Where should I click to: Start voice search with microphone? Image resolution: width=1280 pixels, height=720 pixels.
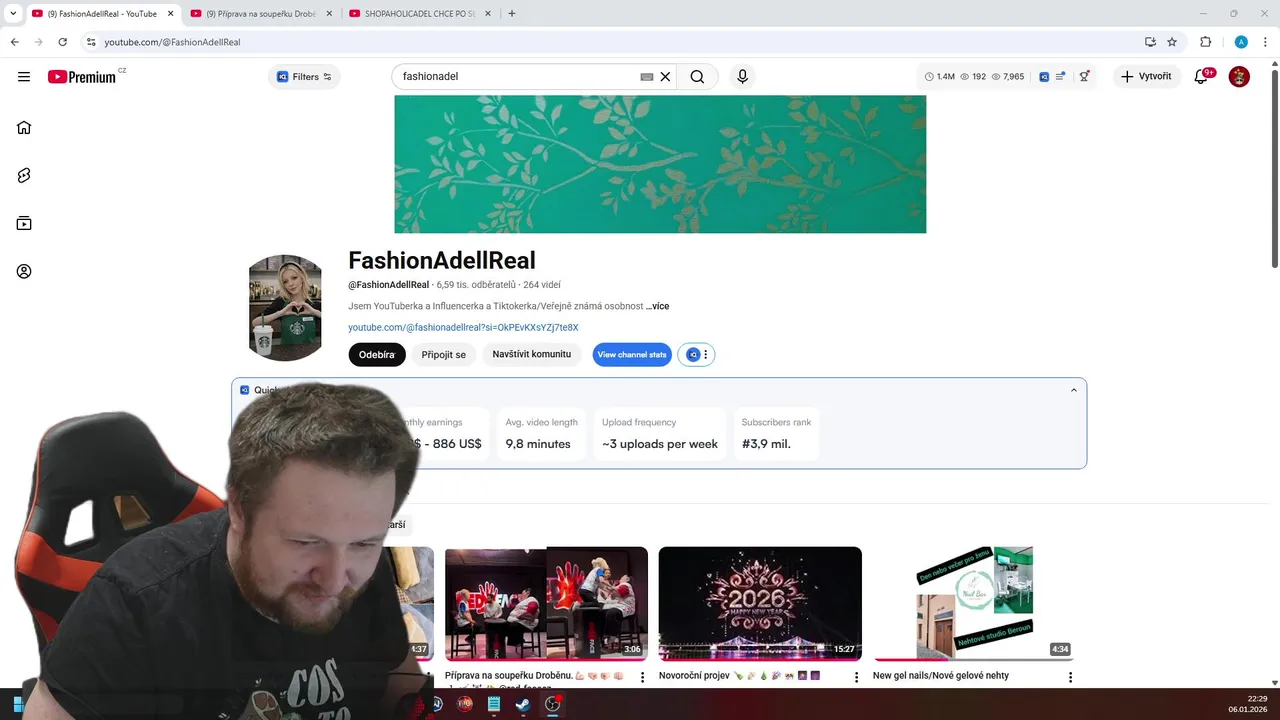tap(742, 76)
